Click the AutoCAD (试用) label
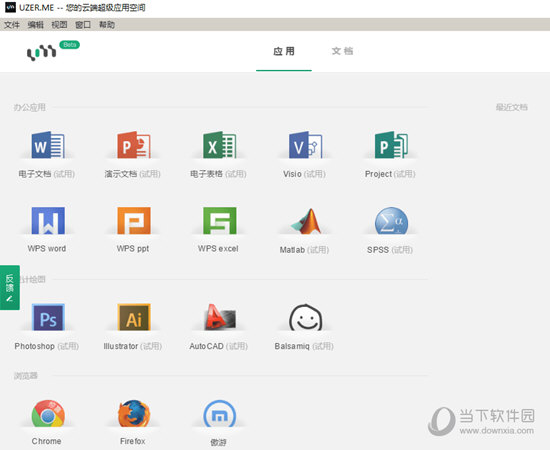Viewport: 550px width, 450px height. pos(219,346)
